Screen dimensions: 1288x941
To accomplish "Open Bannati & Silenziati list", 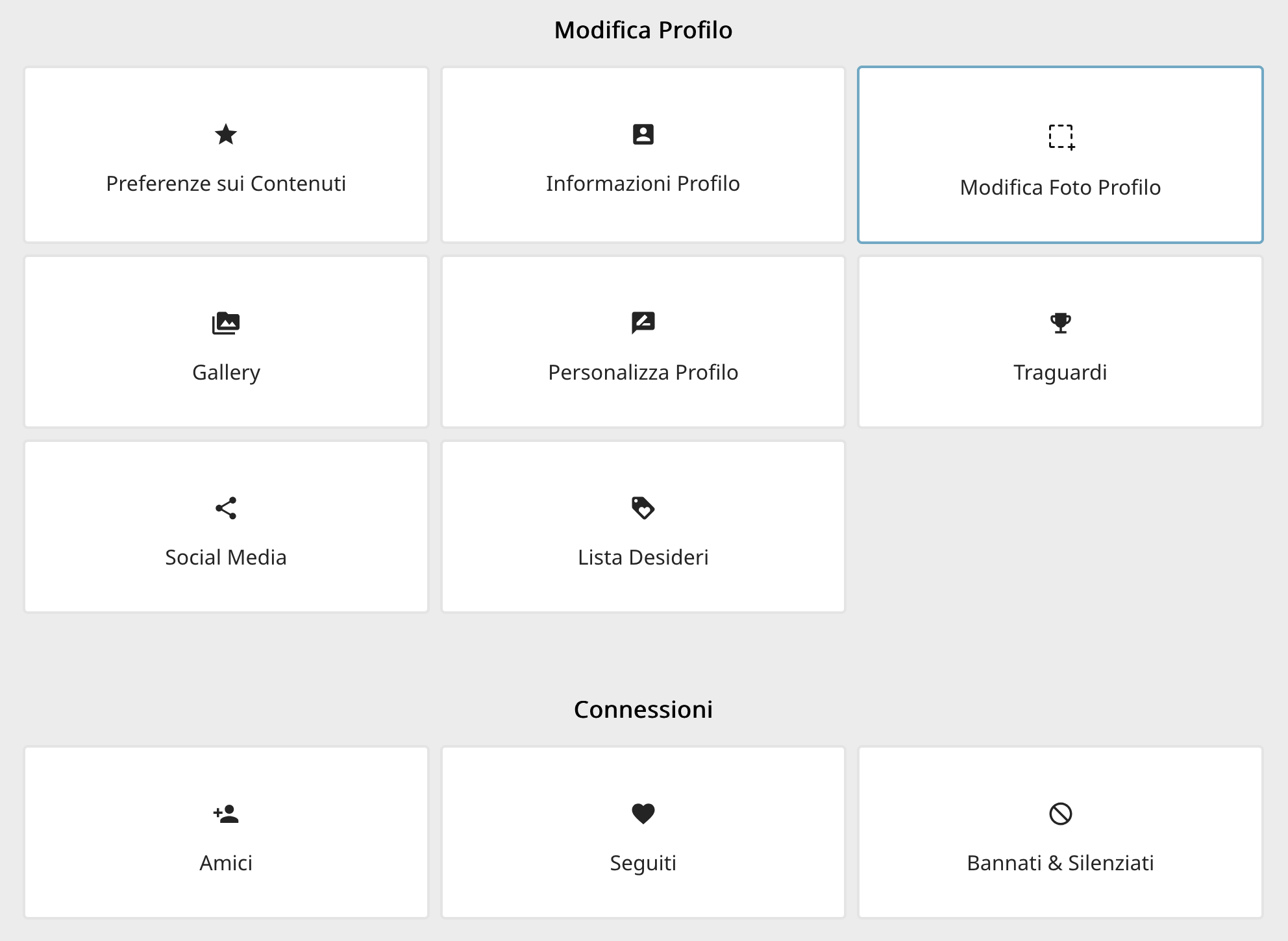I will pyautogui.click(x=1061, y=863).
